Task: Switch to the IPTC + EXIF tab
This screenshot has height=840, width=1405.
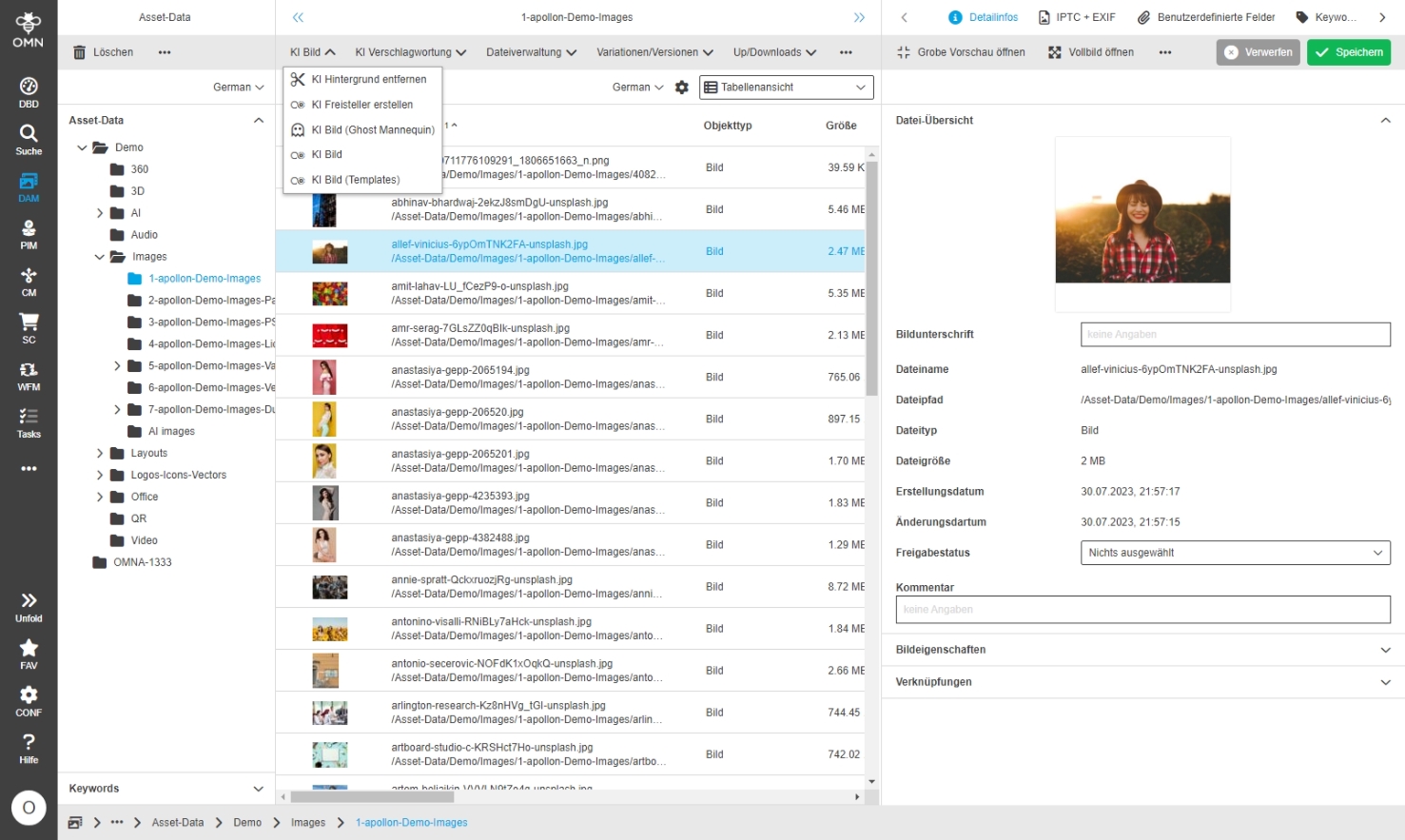Action: [x=1077, y=17]
